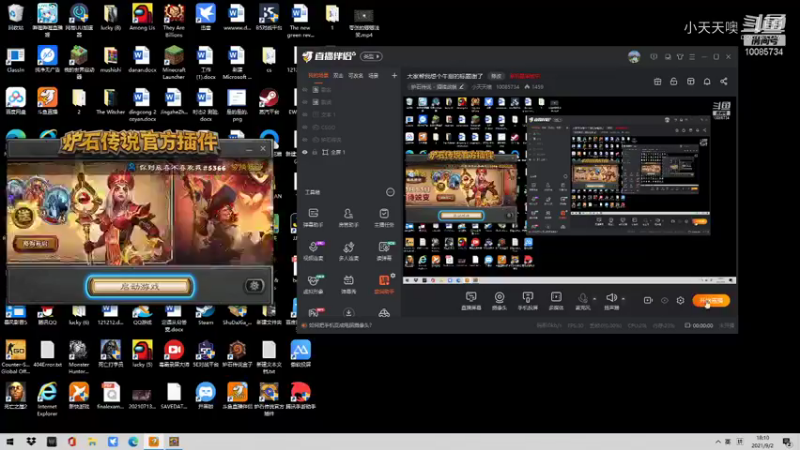
Task: Open the 404Error.txt desktop file
Action: pos(47,354)
